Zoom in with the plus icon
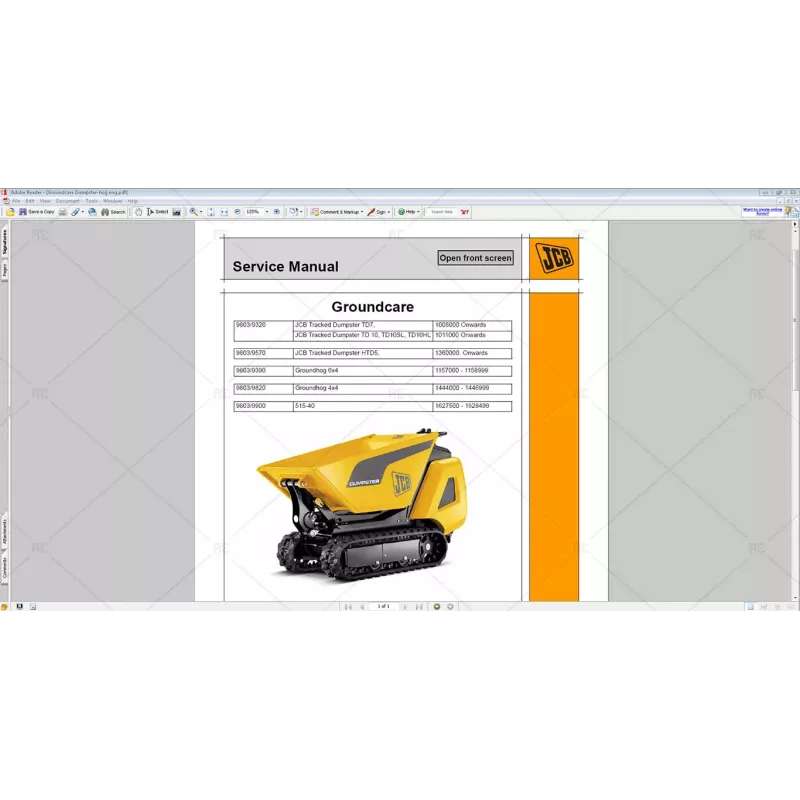Image resolution: width=800 pixels, height=800 pixels. tap(277, 211)
